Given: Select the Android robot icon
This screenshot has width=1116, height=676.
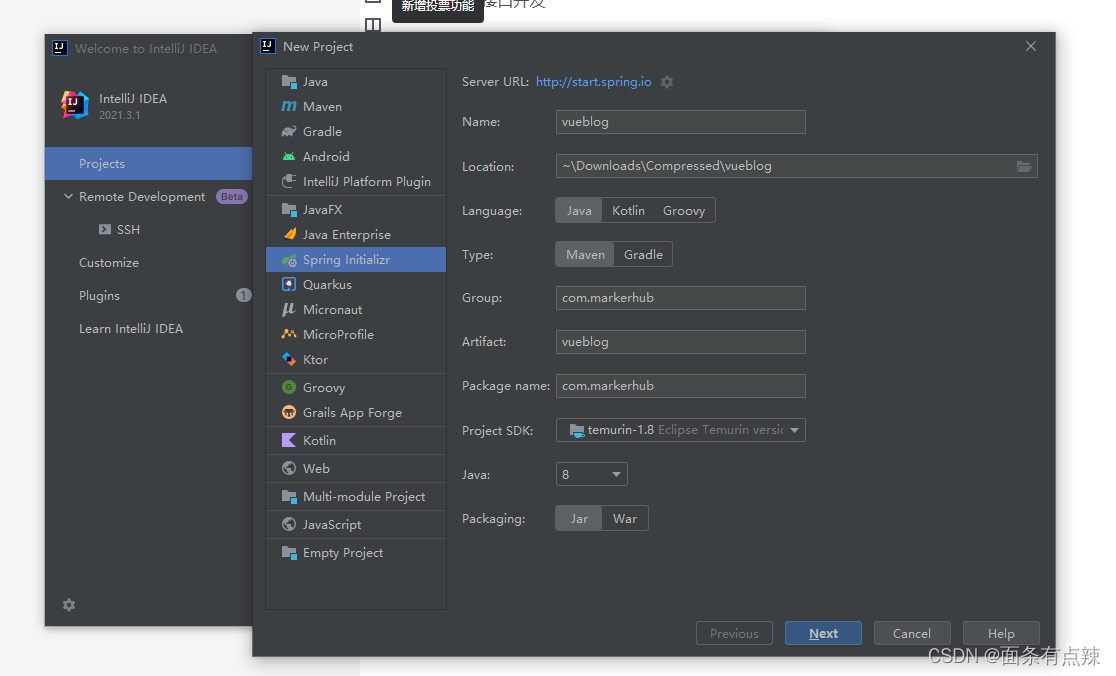Looking at the screenshot, I should [289, 157].
